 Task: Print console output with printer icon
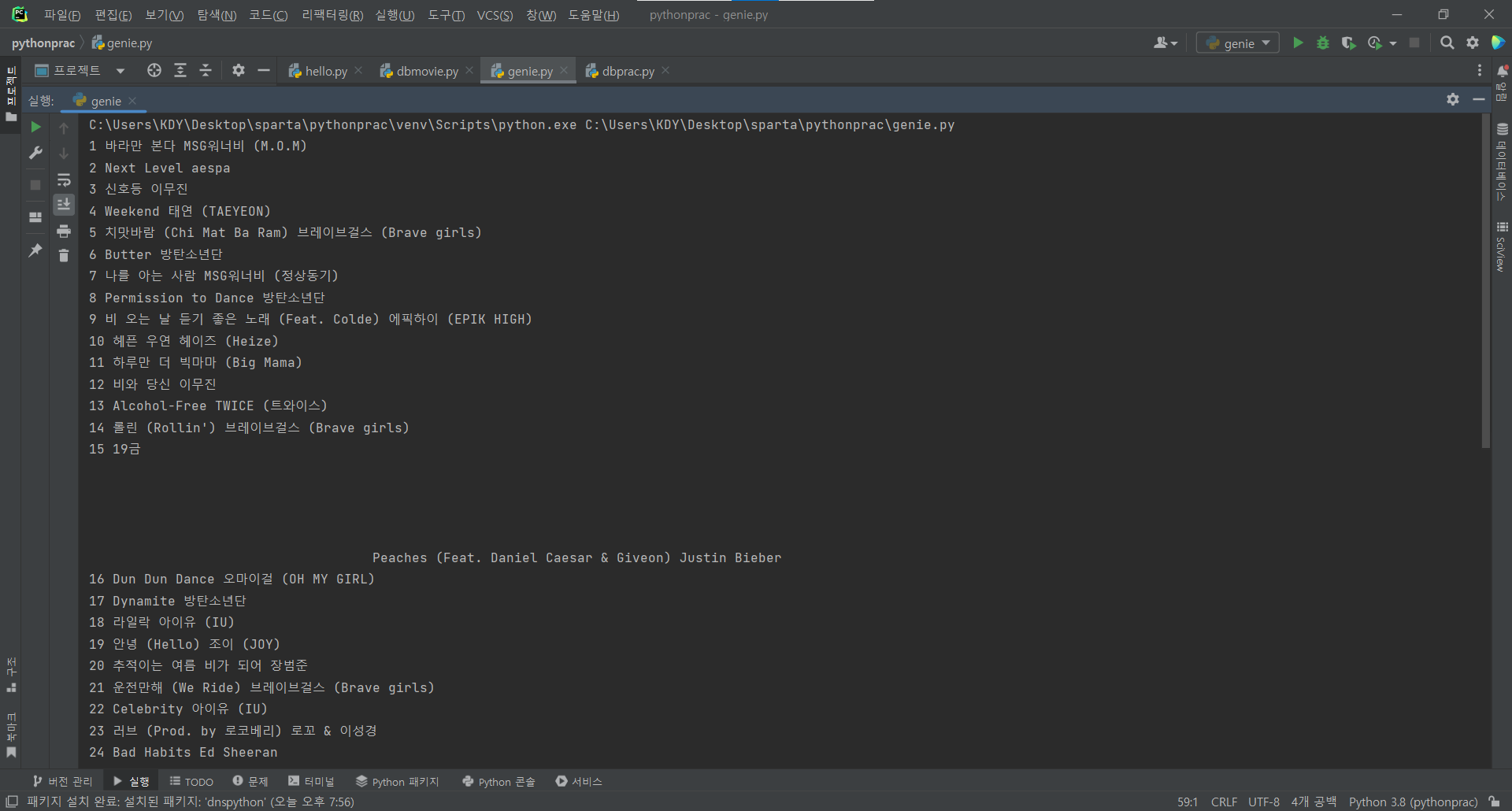[x=64, y=231]
